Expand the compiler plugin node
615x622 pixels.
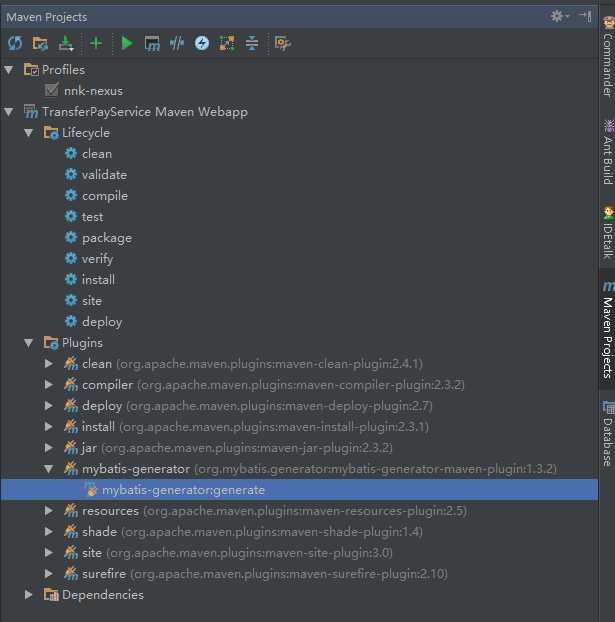tap(48, 385)
